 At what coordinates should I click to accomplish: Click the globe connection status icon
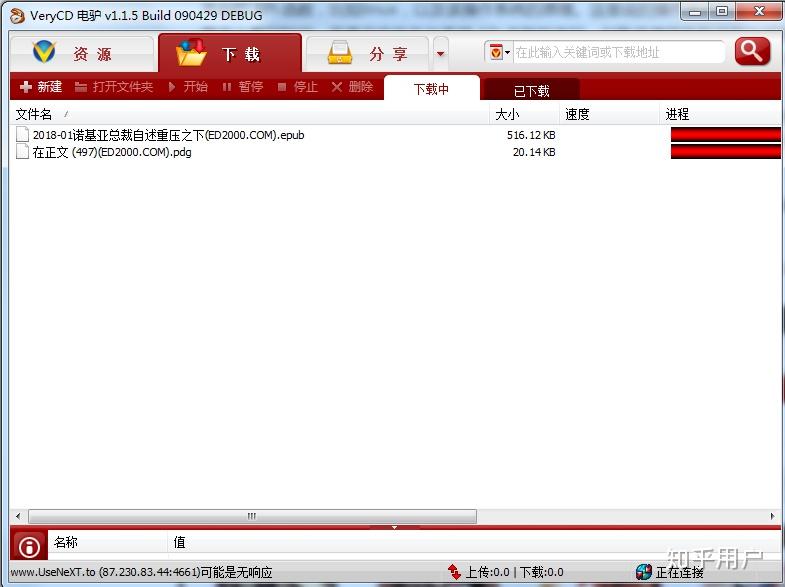coord(643,571)
